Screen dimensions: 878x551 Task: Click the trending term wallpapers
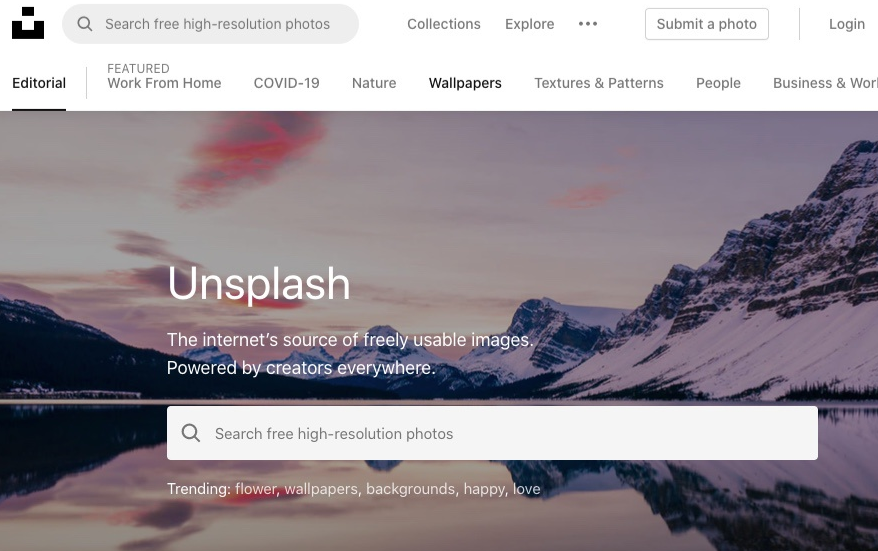point(321,489)
